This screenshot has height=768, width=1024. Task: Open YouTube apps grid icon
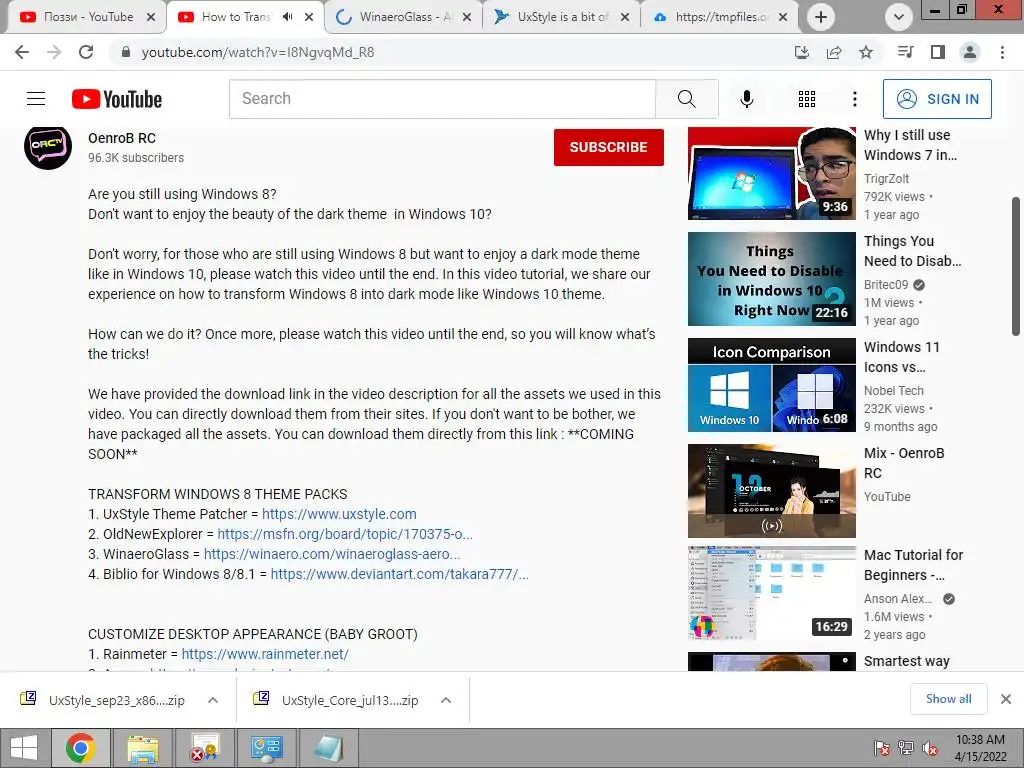point(807,99)
